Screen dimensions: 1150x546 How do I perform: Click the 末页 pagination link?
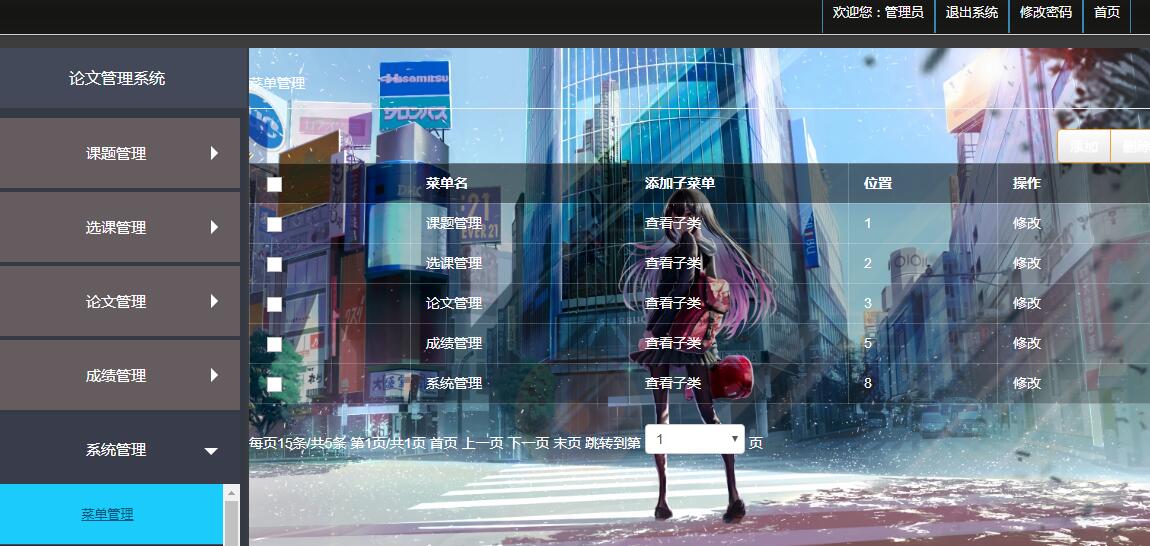click(x=567, y=443)
